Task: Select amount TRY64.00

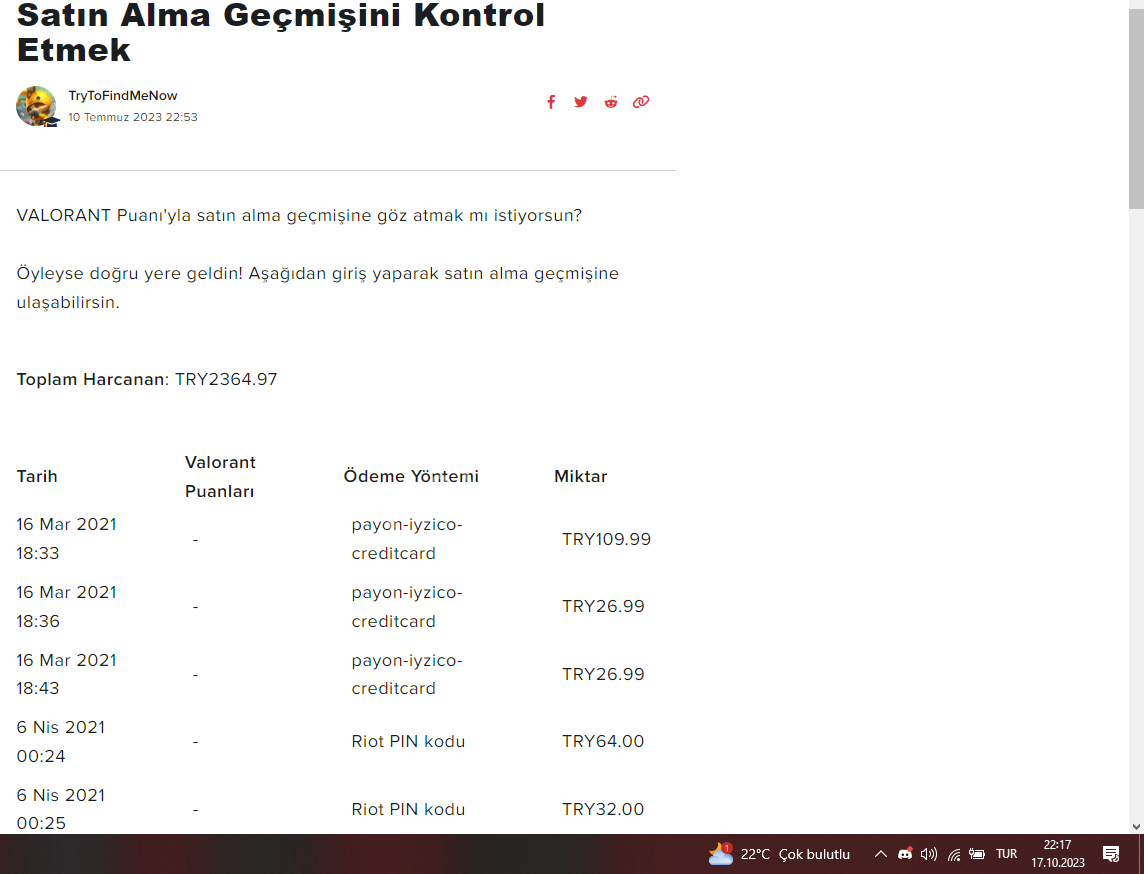Action: coord(603,741)
